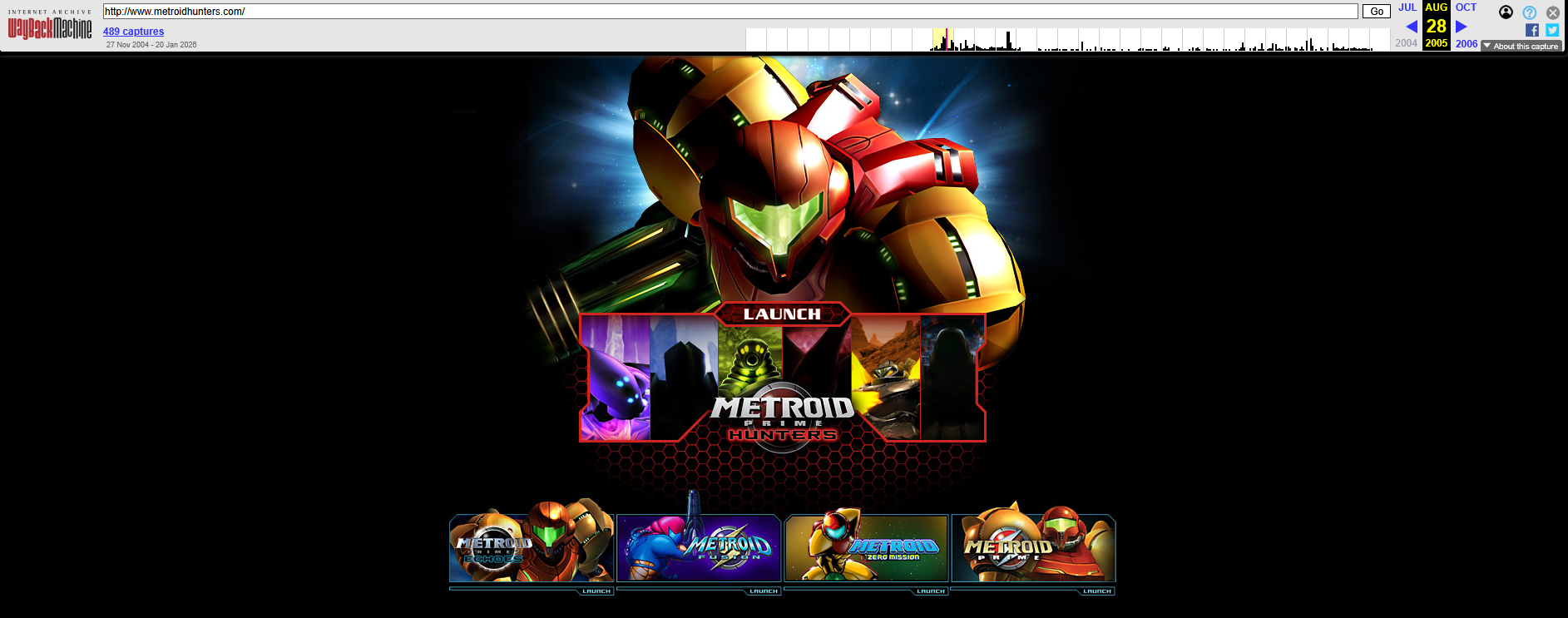Screen dimensions: 1568x618
Task: Jump to the JUL capture
Action: click(1407, 7)
